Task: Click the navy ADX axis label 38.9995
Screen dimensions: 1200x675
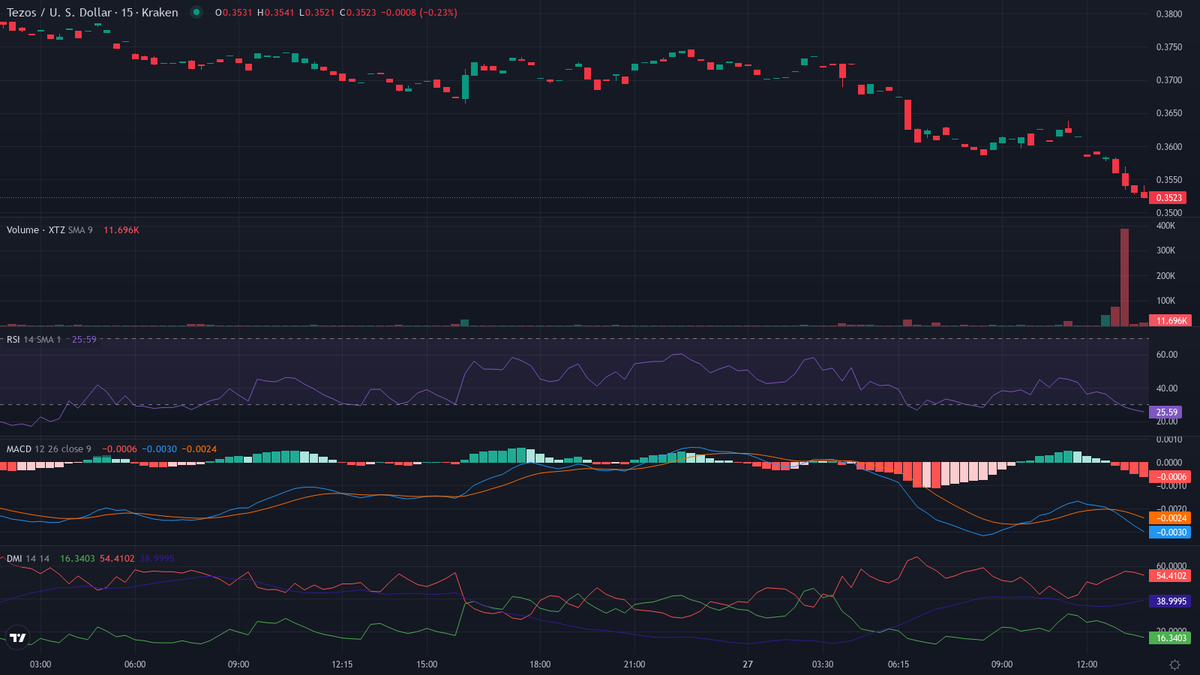Action: 1170,602
